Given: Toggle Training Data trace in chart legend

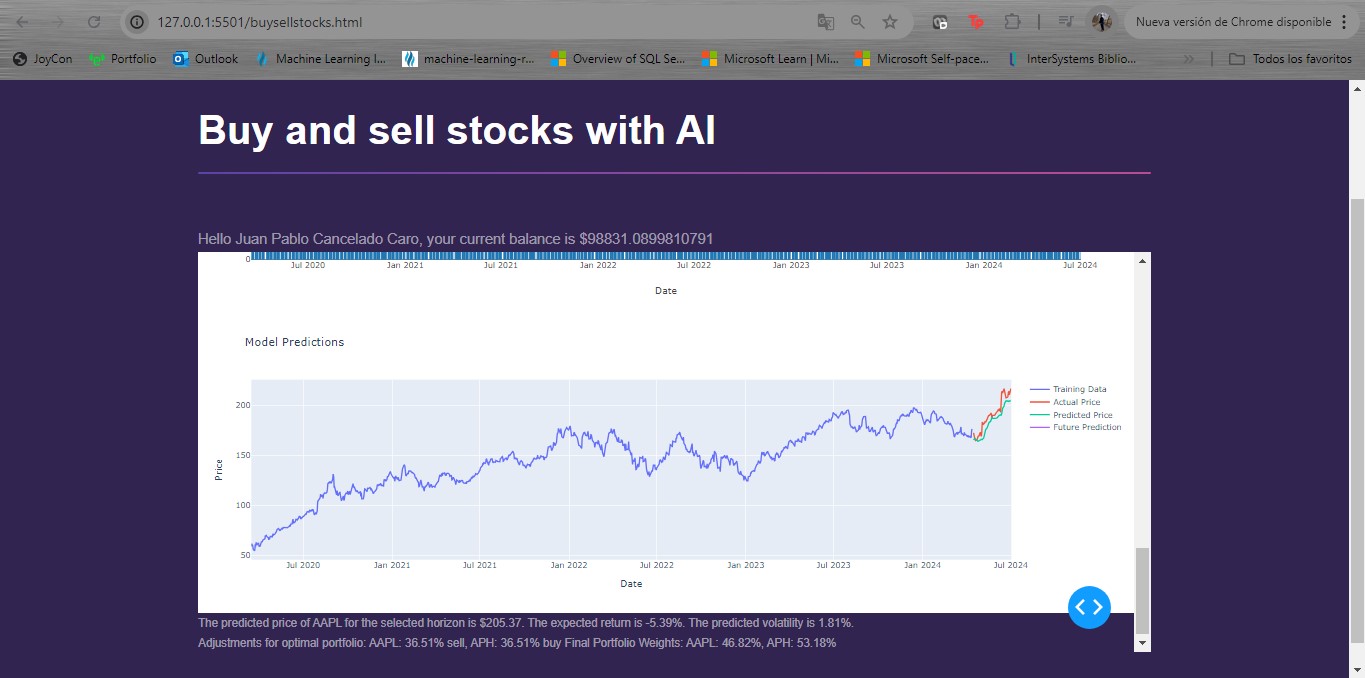Looking at the screenshot, I should tap(1079, 389).
